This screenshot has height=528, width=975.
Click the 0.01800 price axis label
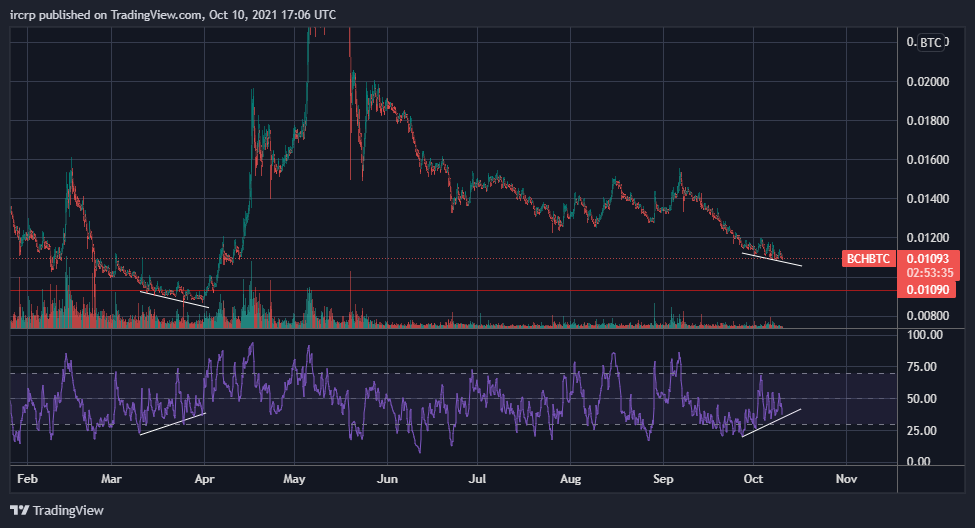pyautogui.click(x=928, y=121)
